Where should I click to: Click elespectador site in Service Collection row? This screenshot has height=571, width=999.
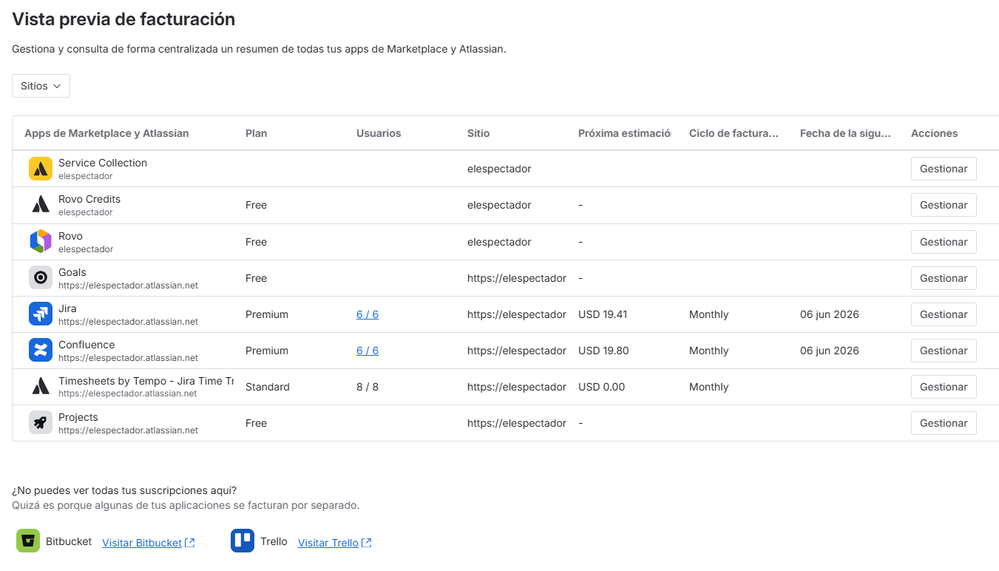point(499,169)
